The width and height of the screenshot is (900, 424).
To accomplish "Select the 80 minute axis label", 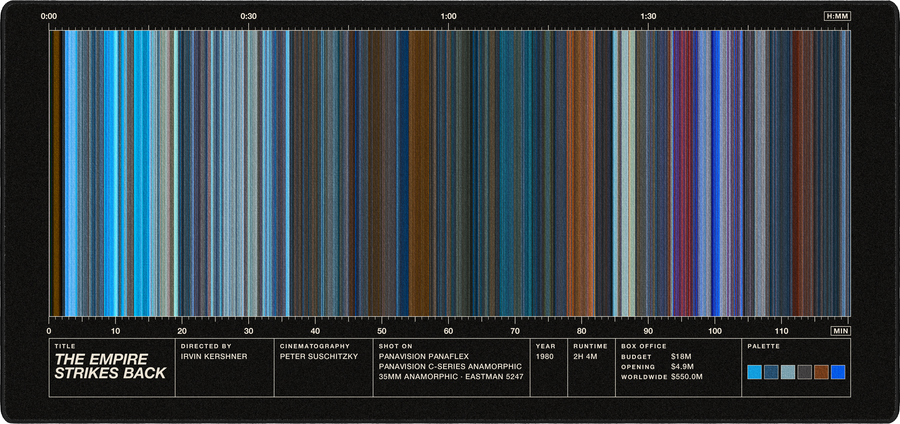I will pyautogui.click(x=581, y=331).
